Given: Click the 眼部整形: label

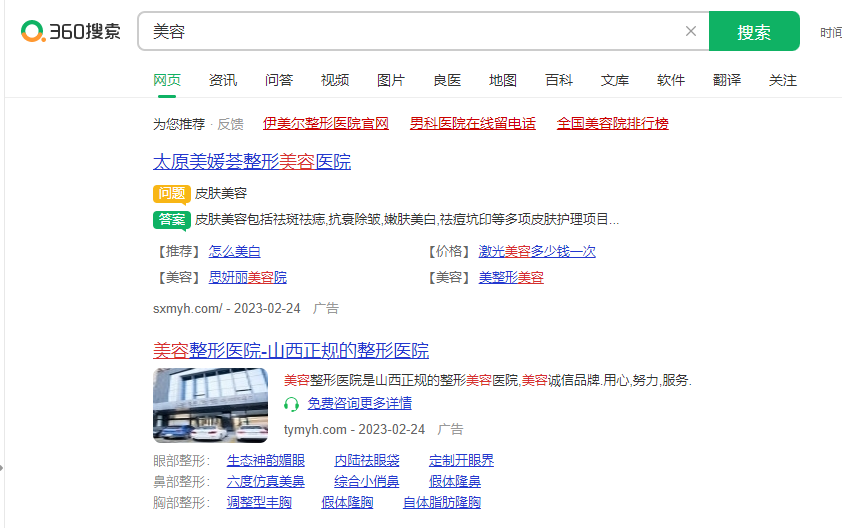Looking at the screenshot, I should [x=182, y=460].
